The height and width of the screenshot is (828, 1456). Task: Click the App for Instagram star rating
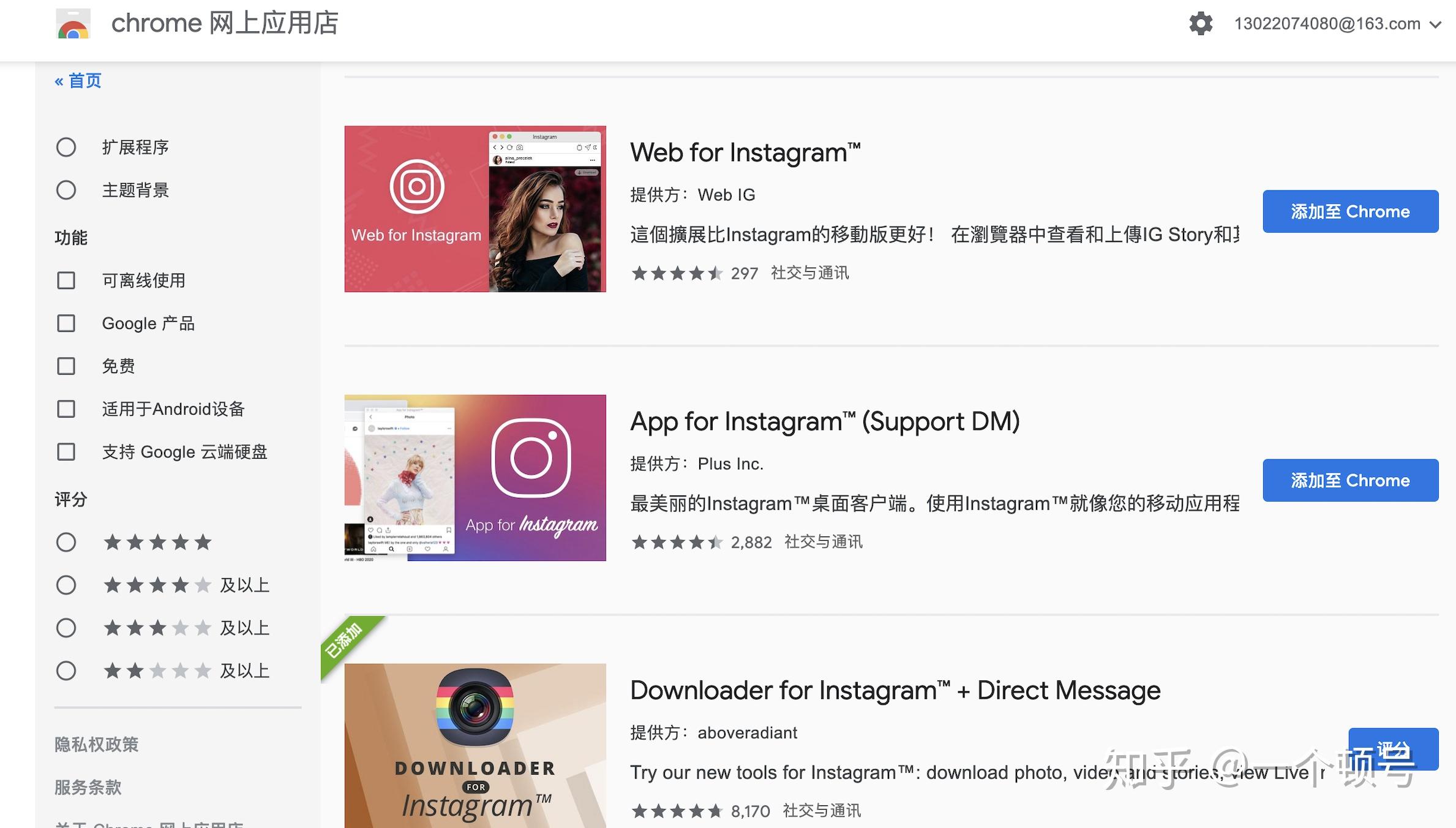tap(677, 542)
